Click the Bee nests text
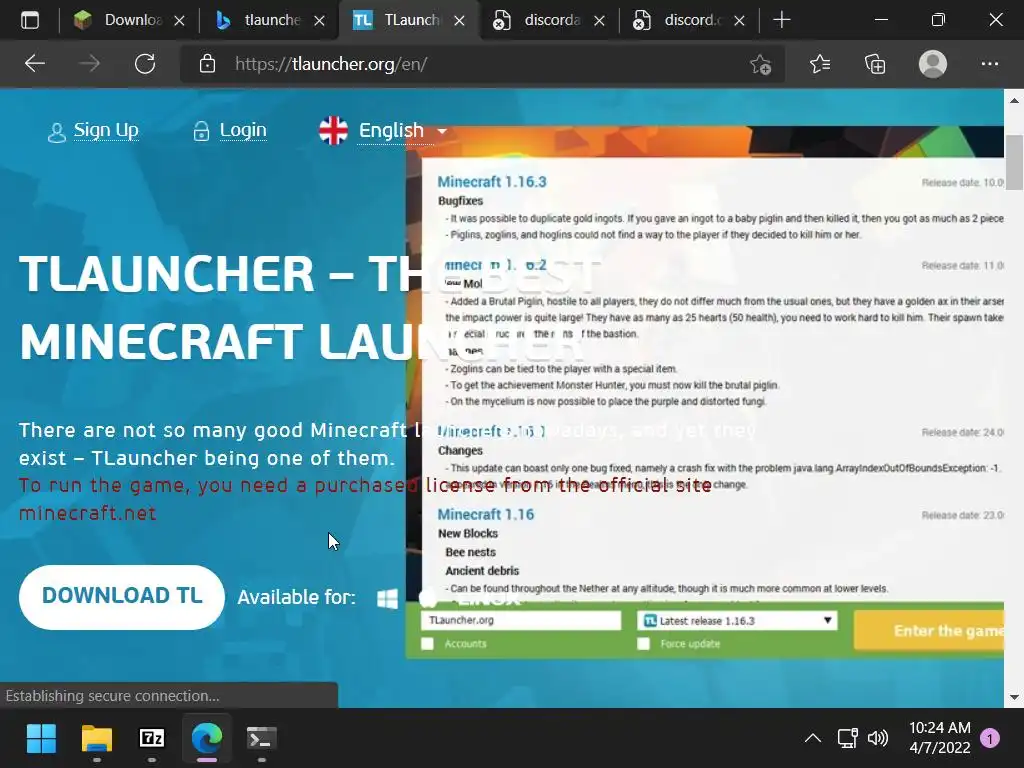The image size is (1024, 768). pyautogui.click(x=470, y=552)
